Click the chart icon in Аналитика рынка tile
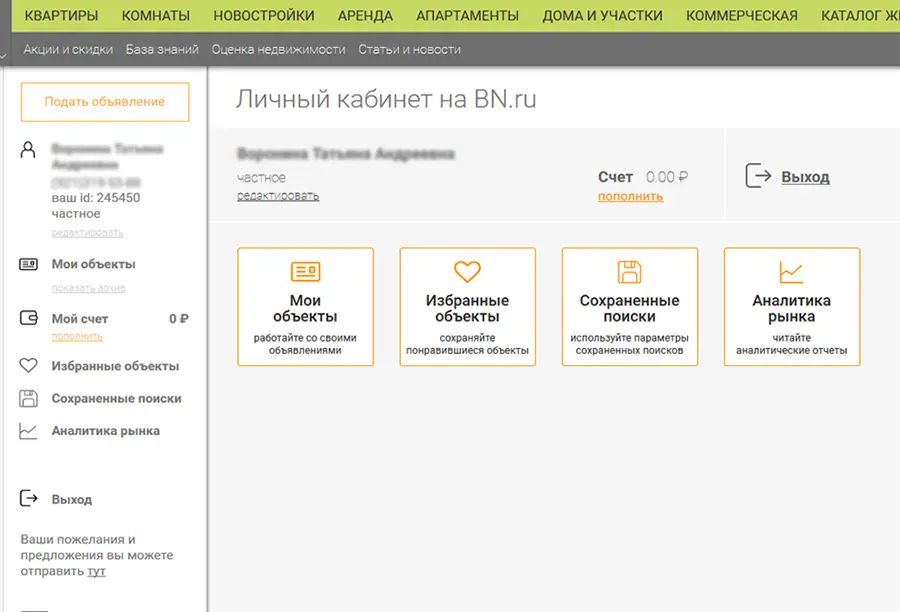 coord(791,272)
